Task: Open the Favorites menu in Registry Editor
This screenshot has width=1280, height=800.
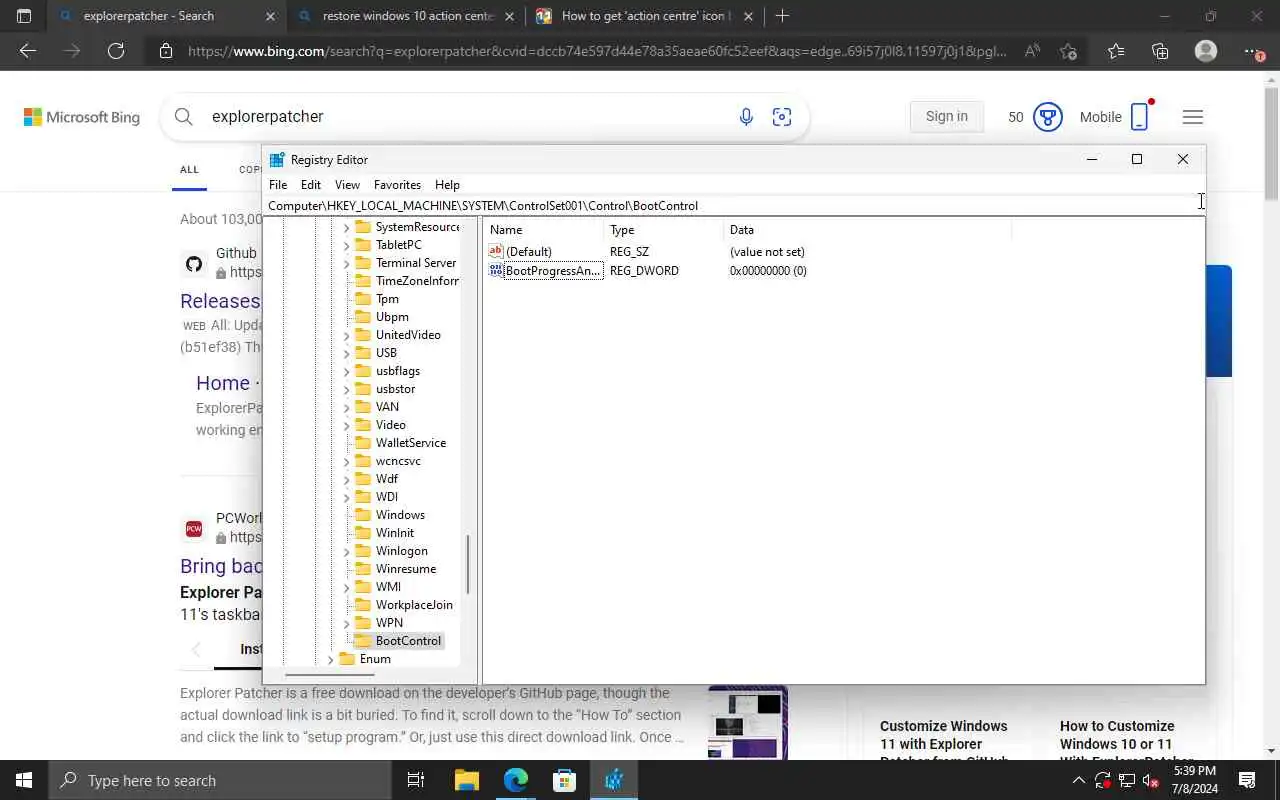Action: click(x=397, y=185)
